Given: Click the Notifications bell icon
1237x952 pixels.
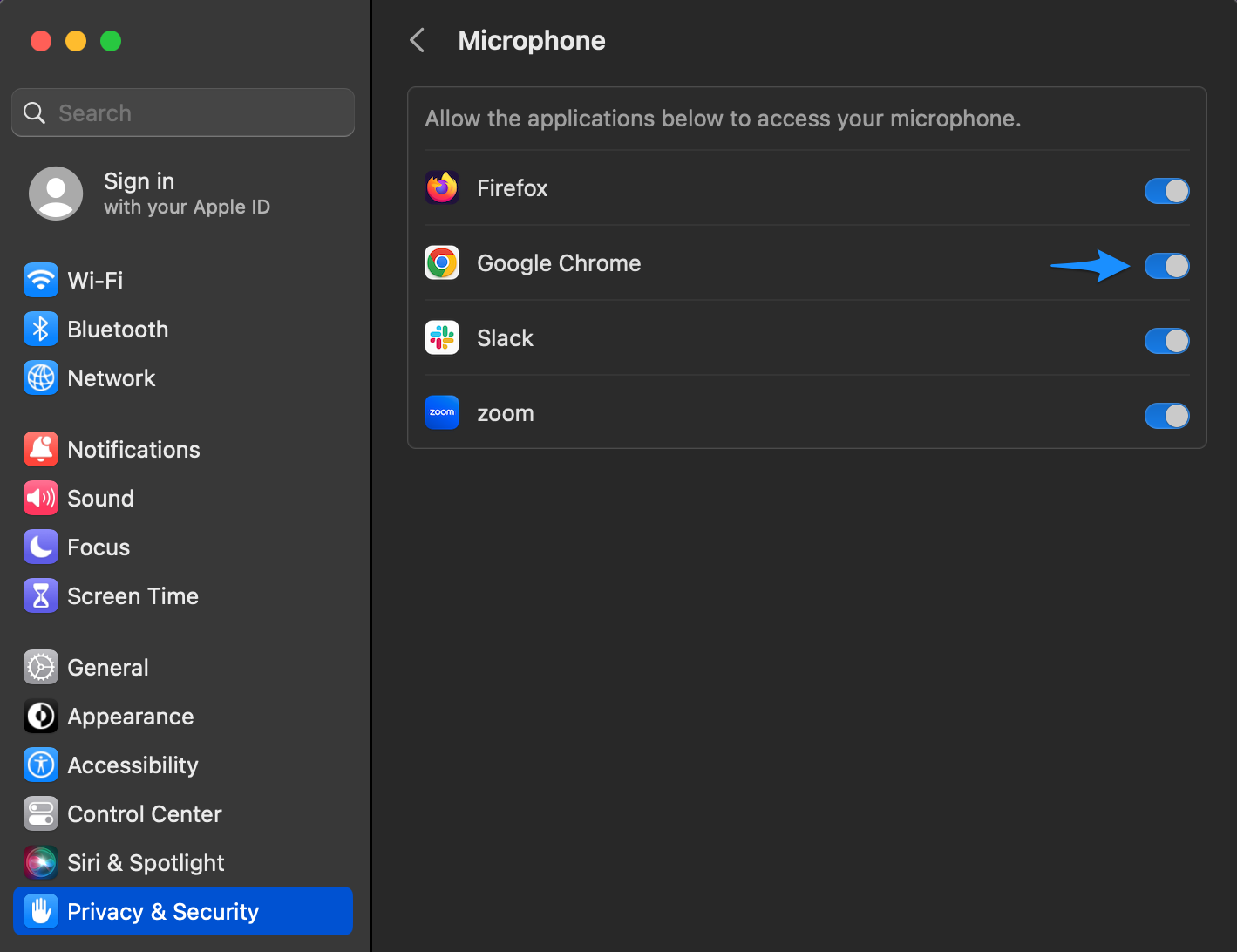Looking at the screenshot, I should tap(41, 449).
